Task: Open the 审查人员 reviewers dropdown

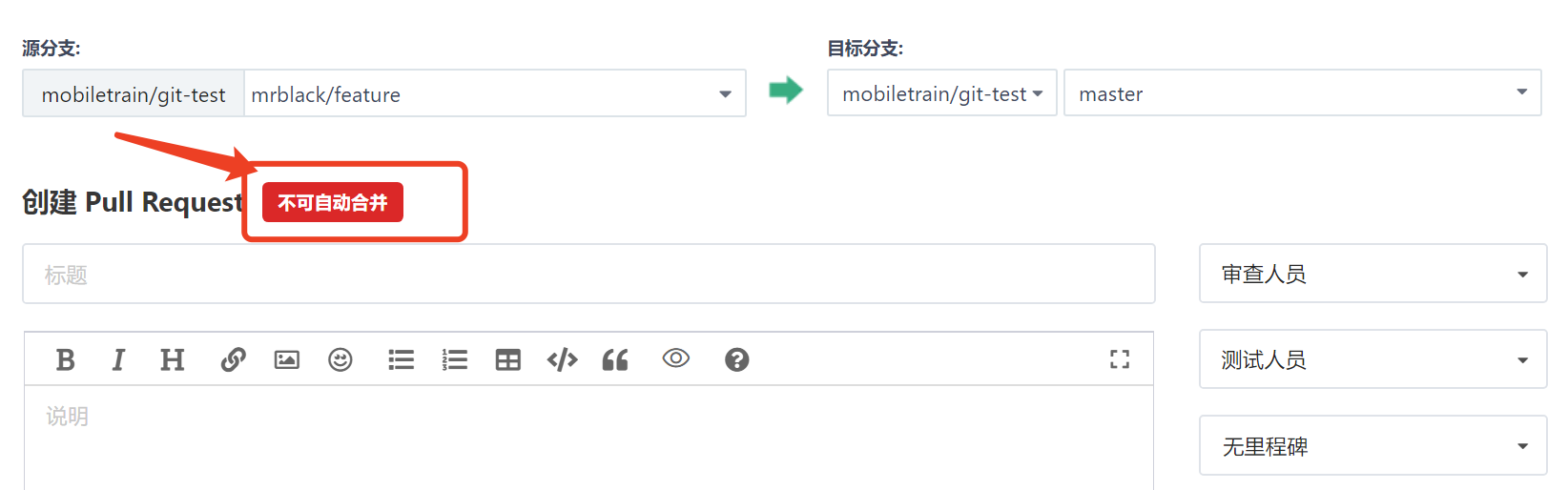Action: pos(1372,275)
